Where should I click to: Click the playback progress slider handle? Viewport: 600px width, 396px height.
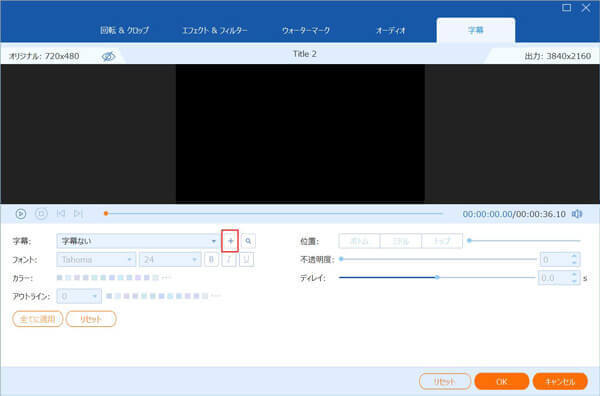click(x=106, y=213)
